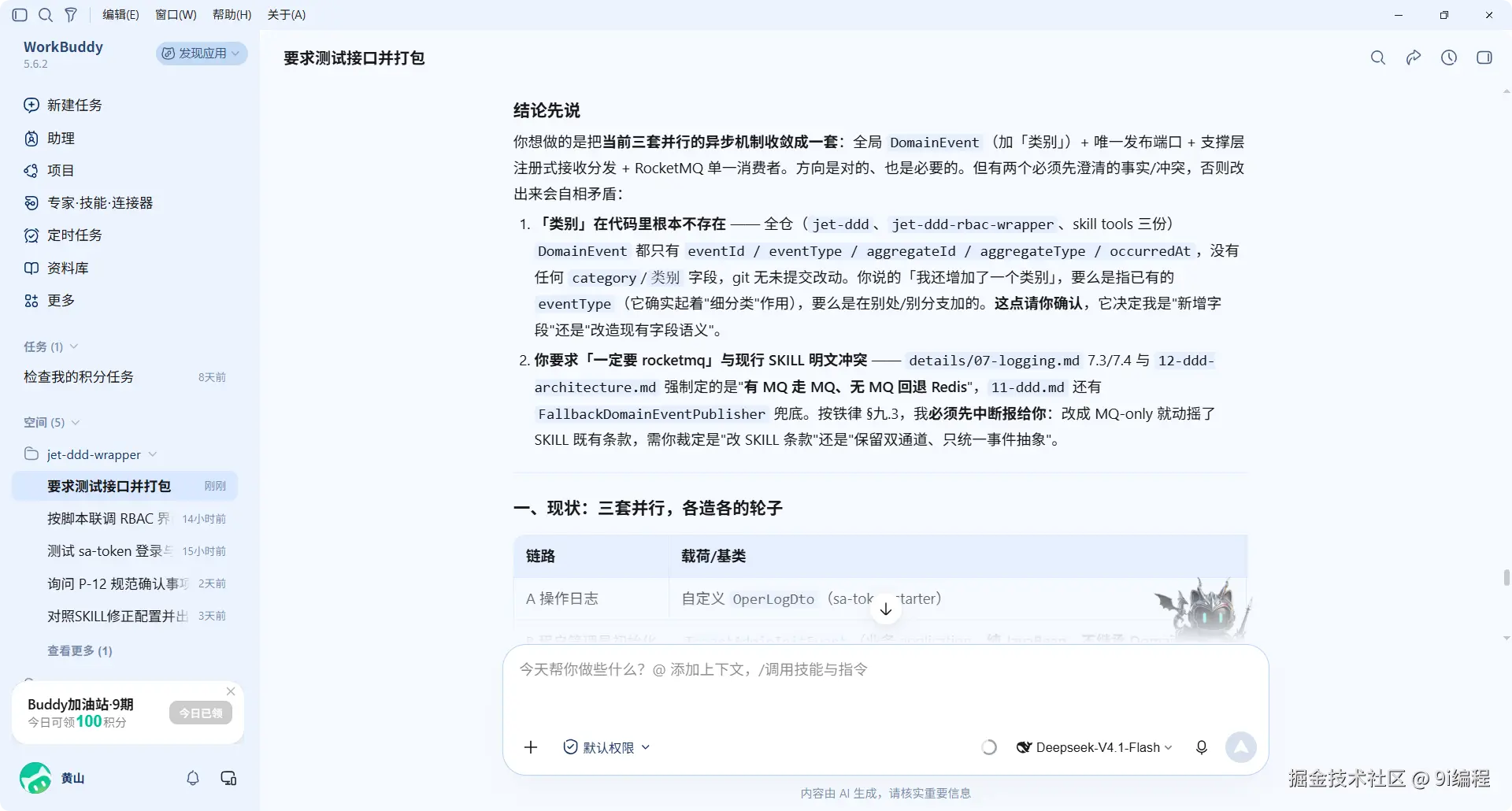Select conversation 要求测试接口并打包 in sidebar

124,487
